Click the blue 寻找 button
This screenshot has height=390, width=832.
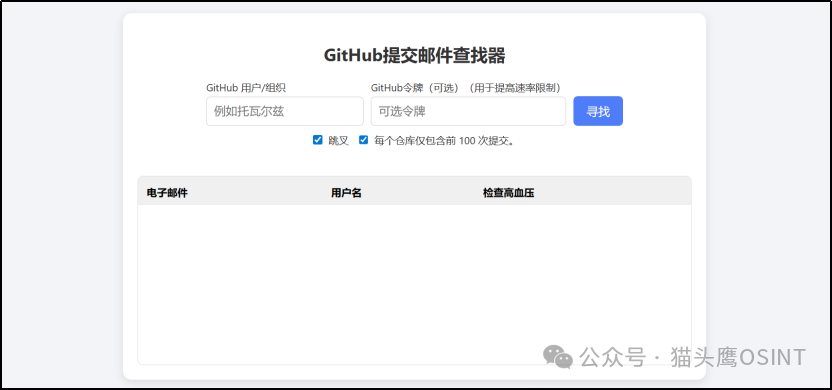[x=598, y=111]
